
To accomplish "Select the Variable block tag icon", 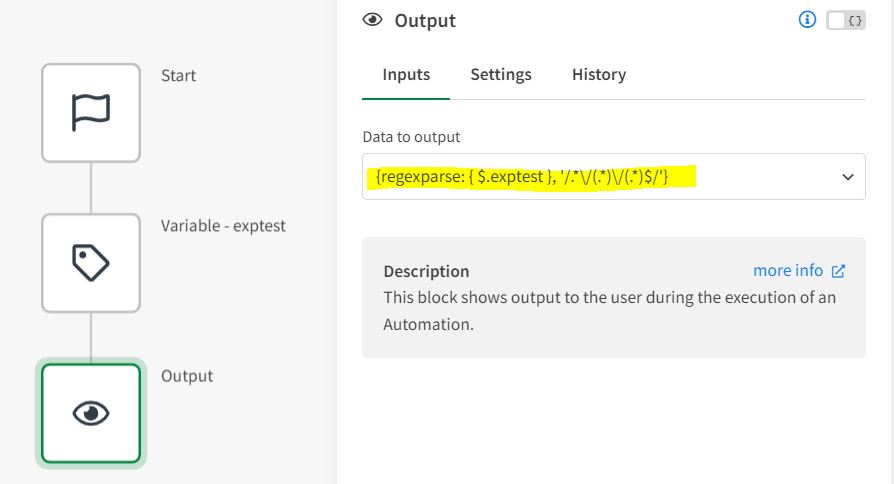I will click(91, 263).
